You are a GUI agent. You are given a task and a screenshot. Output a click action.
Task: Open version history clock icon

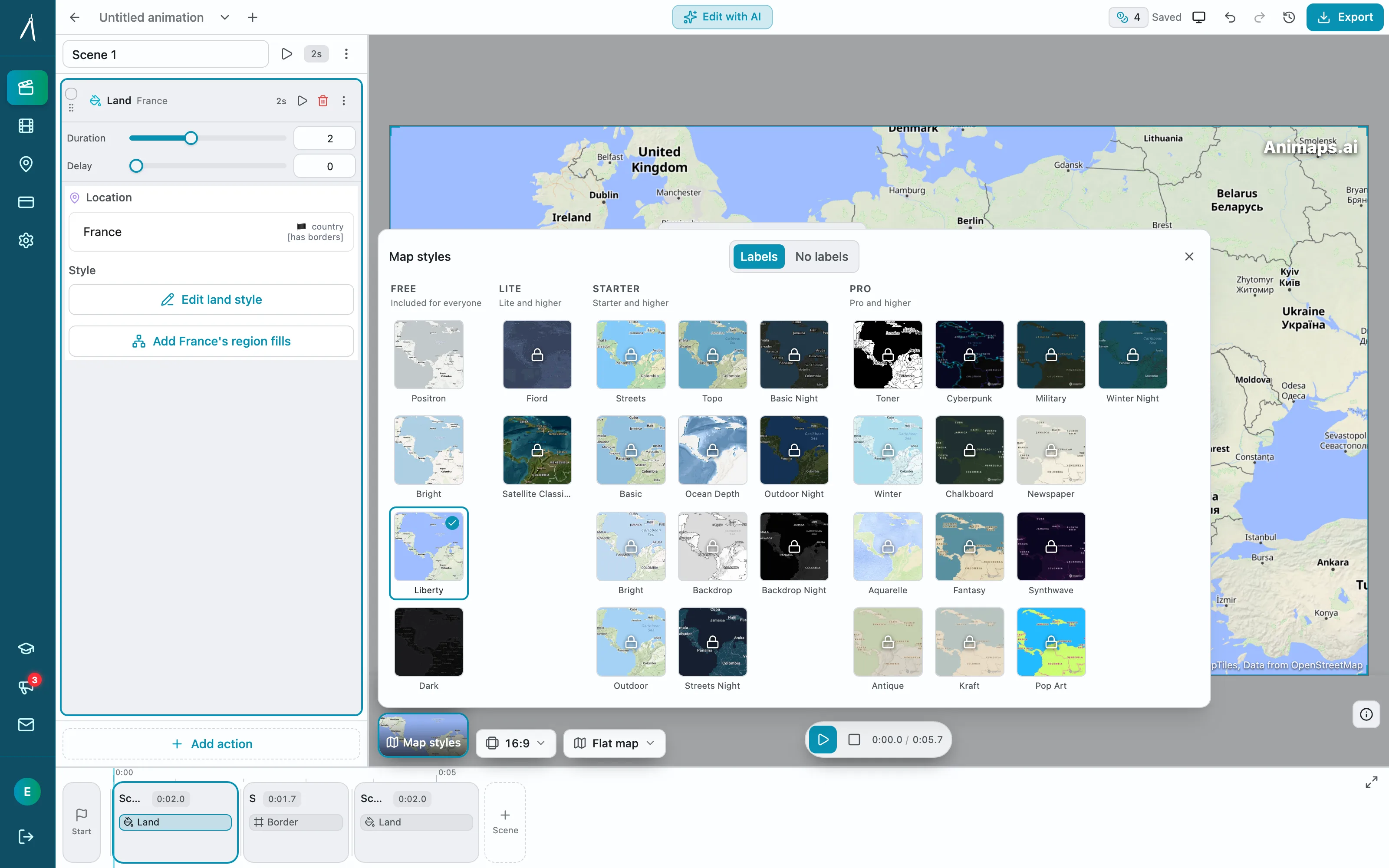(1289, 17)
